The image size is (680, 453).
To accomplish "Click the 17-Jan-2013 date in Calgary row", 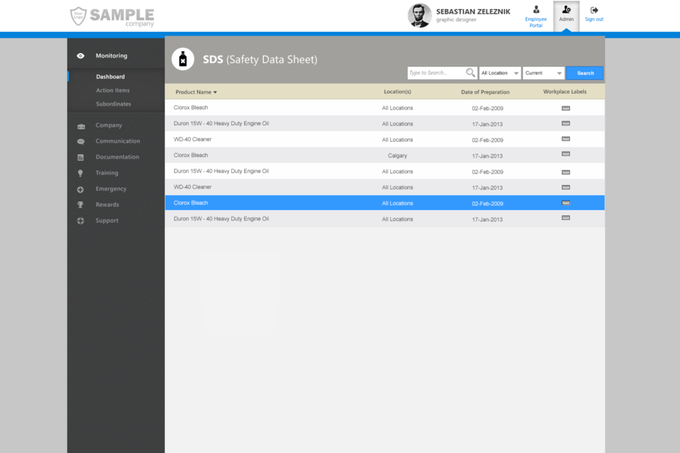I will coord(487,156).
